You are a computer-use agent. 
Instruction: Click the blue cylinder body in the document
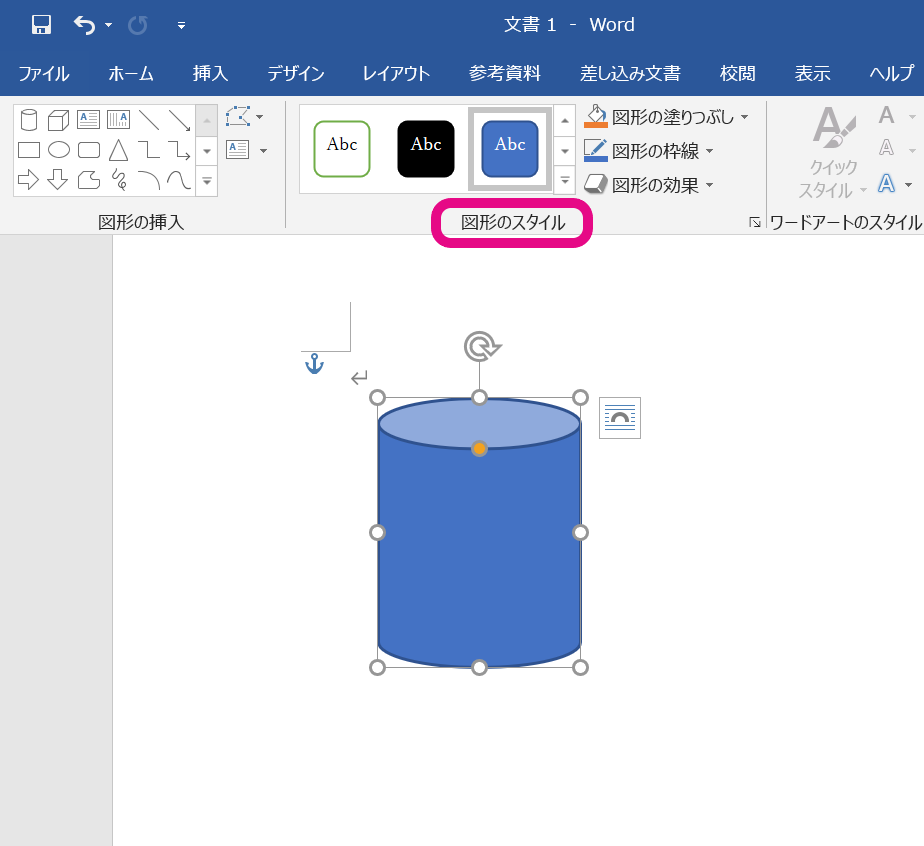(x=479, y=550)
